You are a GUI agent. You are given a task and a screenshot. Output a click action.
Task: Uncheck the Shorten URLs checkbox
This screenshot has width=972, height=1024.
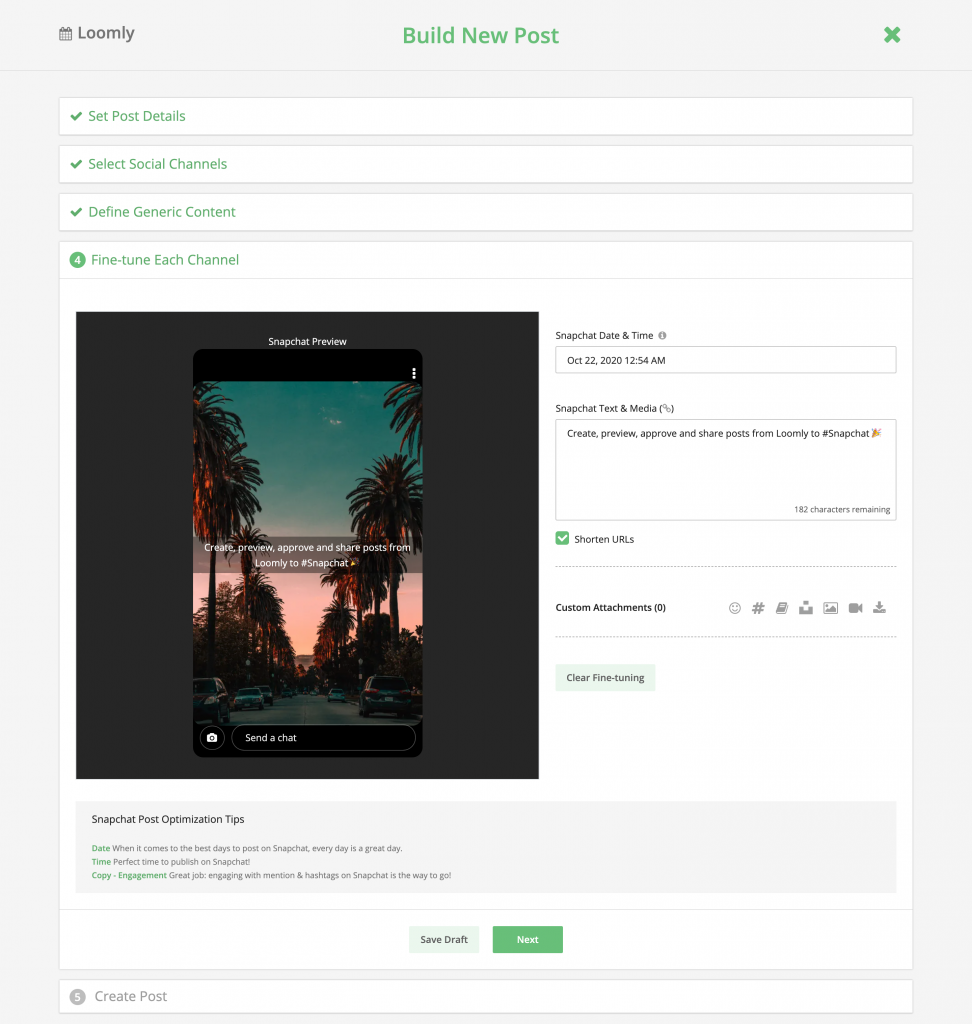[x=563, y=539]
